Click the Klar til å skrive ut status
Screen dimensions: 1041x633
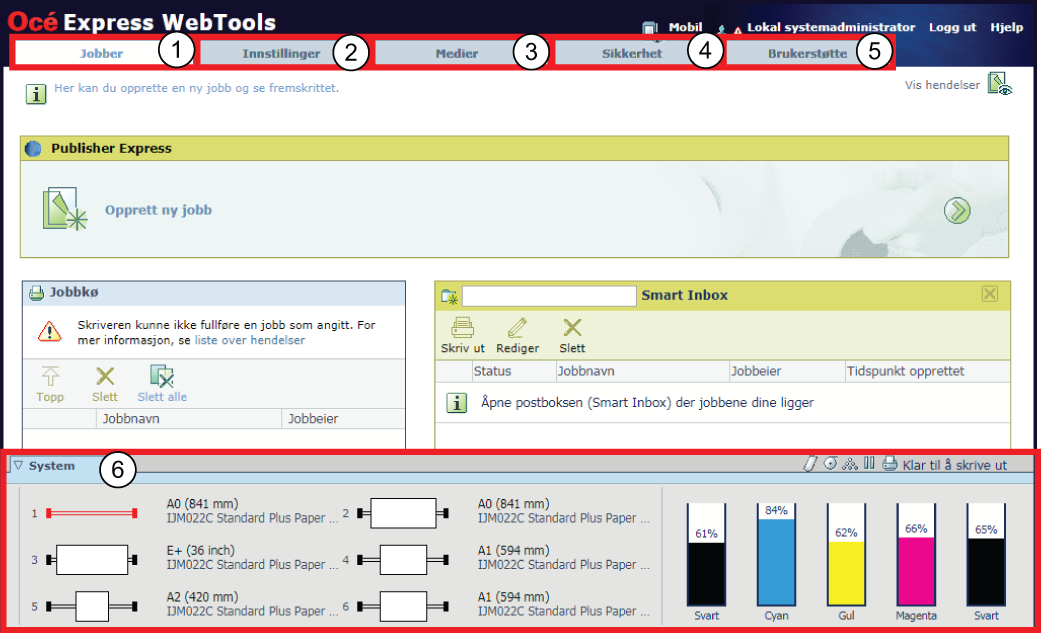pos(954,465)
